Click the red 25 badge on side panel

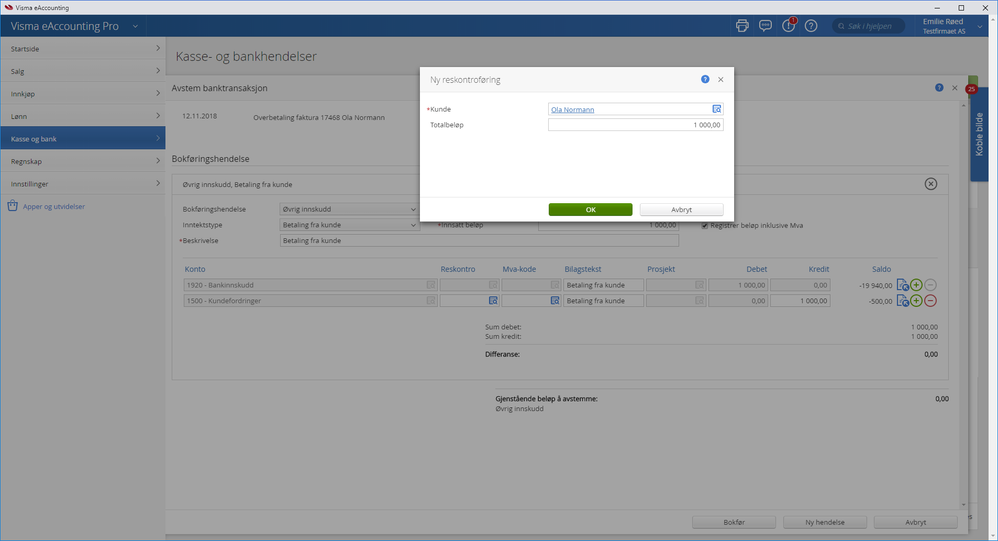971,89
